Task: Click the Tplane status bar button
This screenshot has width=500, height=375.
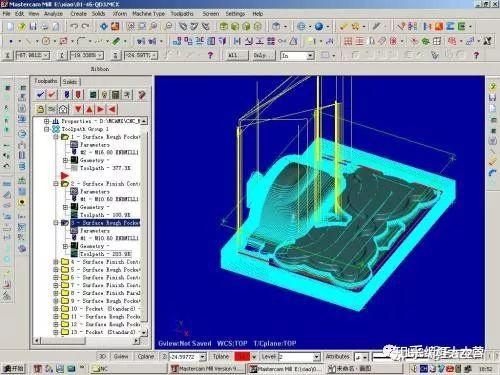Action: click(x=220, y=357)
